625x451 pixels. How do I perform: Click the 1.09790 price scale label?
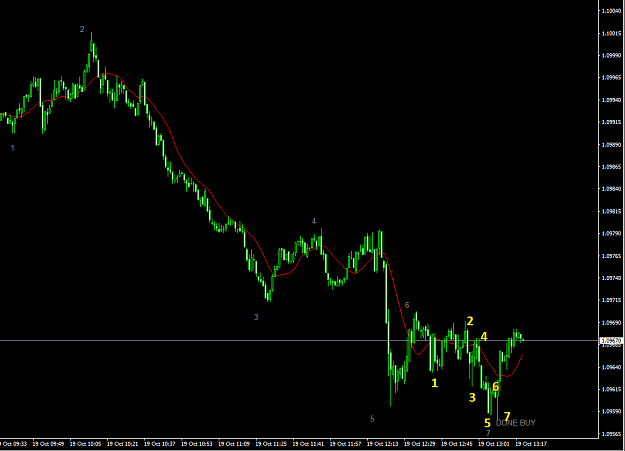[x=612, y=233]
